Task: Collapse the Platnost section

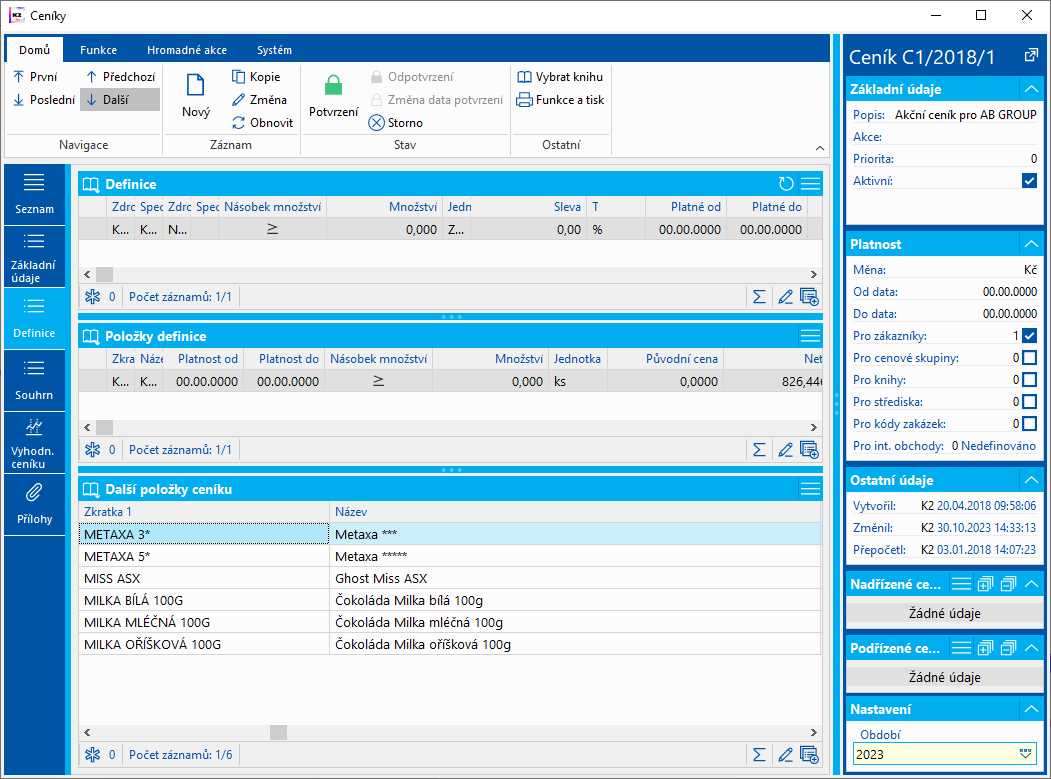Action: tap(1031, 244)
